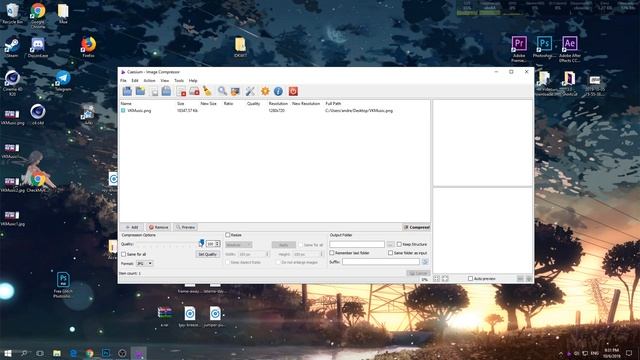Open the Help menu
640x360 pixels.
click(x=193, y=81)
